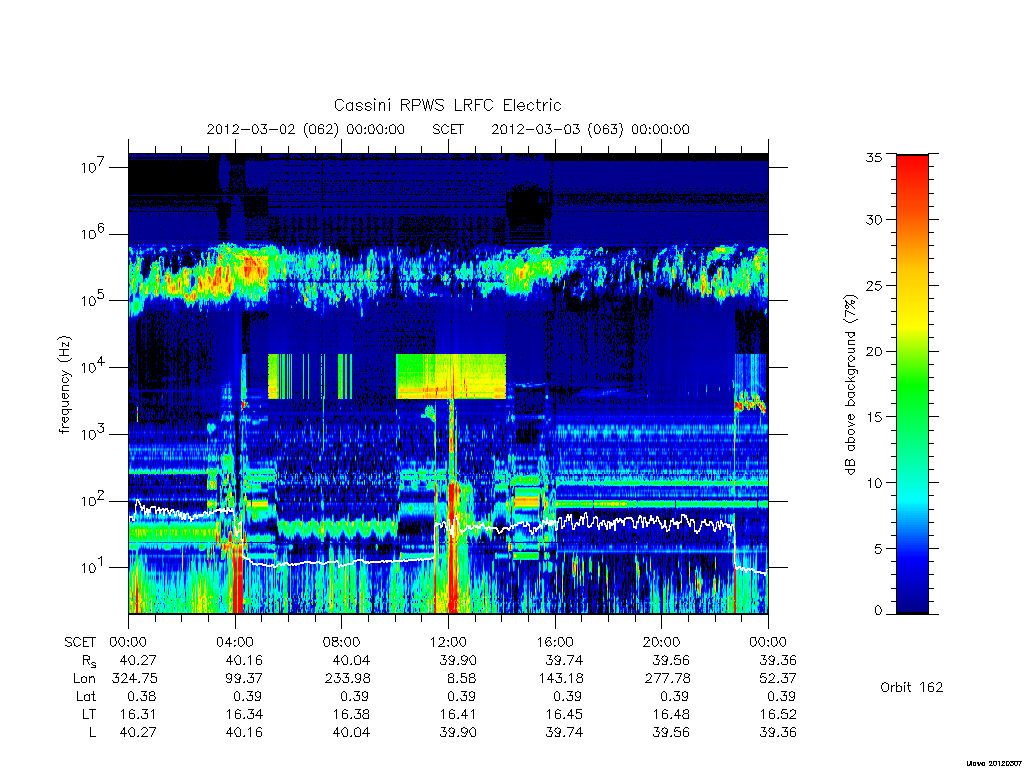Click the LT value "16.31"
The width and height of the screenshot is (1024, 768).
(x=138, y=714)
